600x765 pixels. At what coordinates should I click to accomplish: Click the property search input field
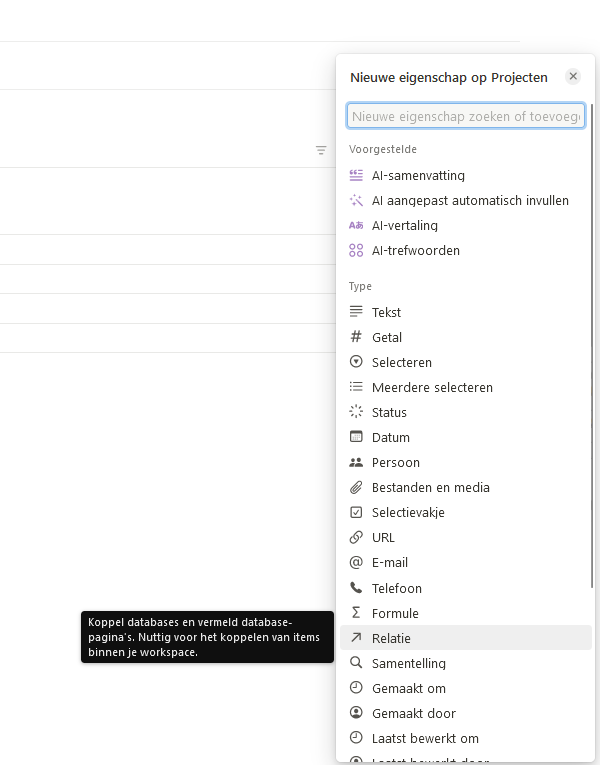(x=466, y=116)
